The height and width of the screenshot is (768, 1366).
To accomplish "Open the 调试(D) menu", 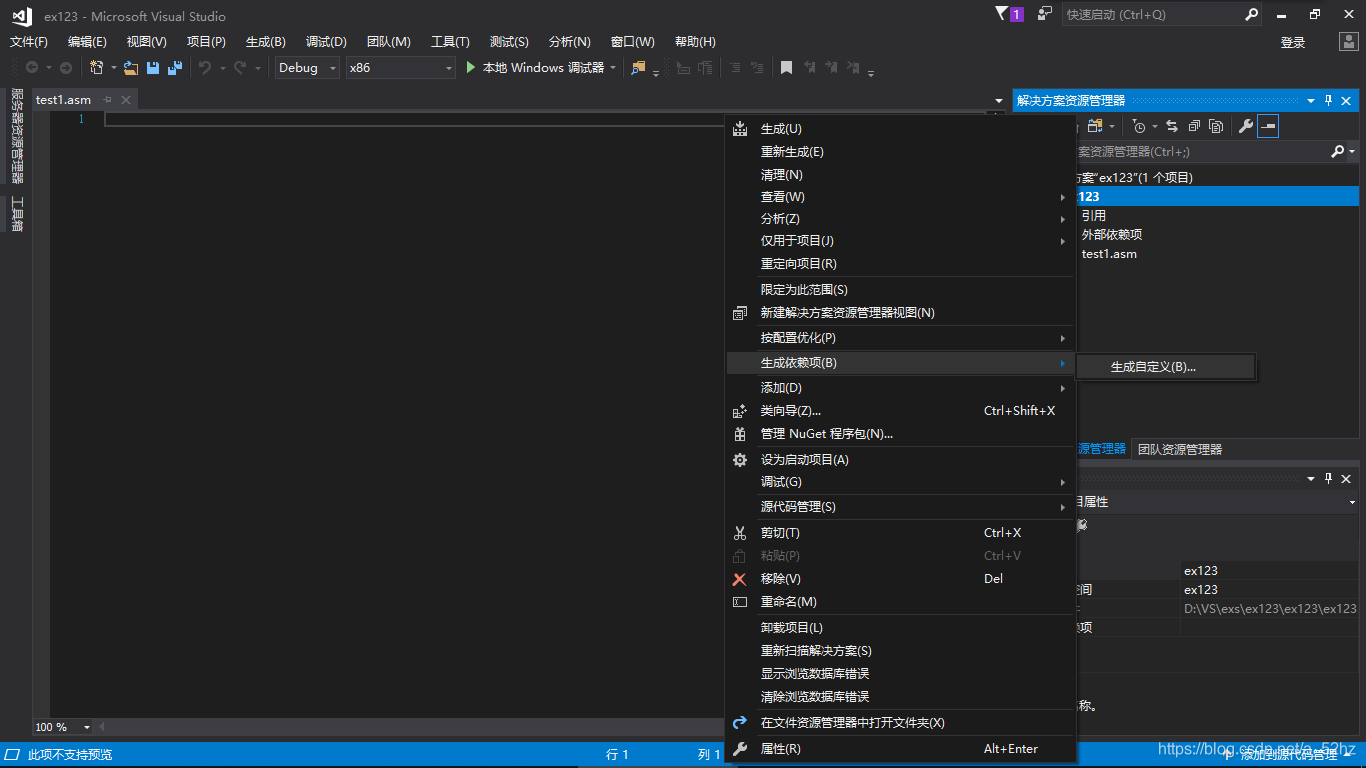I will (x=326, y=42).
